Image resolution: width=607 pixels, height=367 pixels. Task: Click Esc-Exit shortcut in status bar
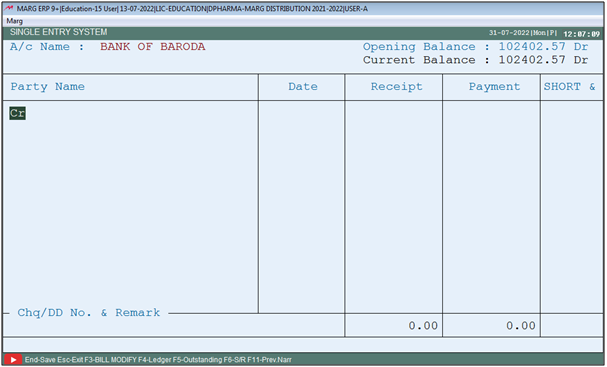tap(70, 360)
